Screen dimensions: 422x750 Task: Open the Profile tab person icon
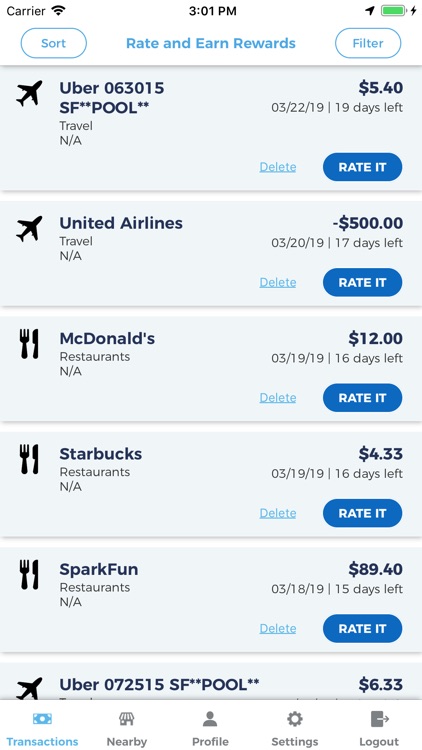210,718
